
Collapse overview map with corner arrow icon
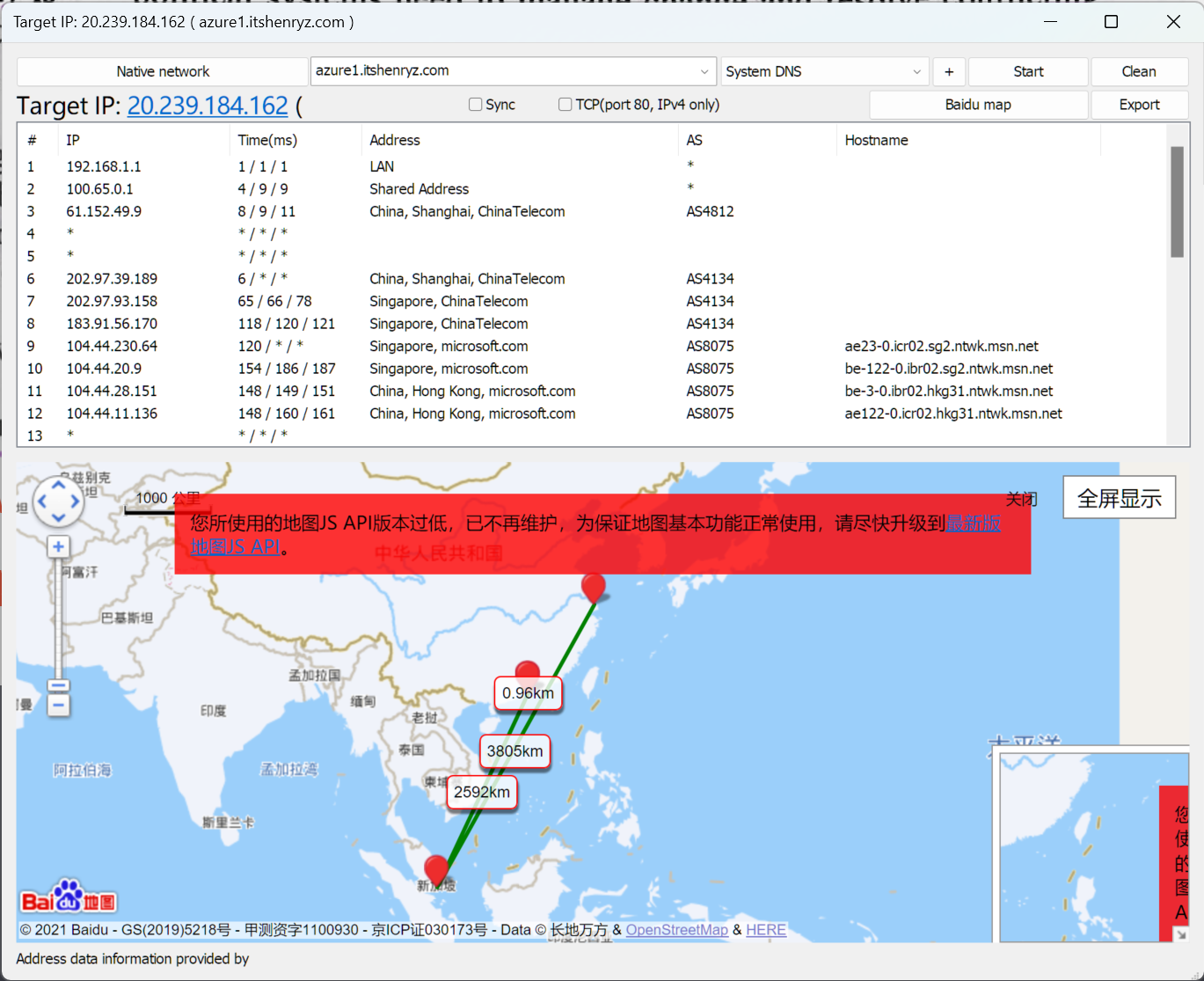click(x=1181, y=934)
